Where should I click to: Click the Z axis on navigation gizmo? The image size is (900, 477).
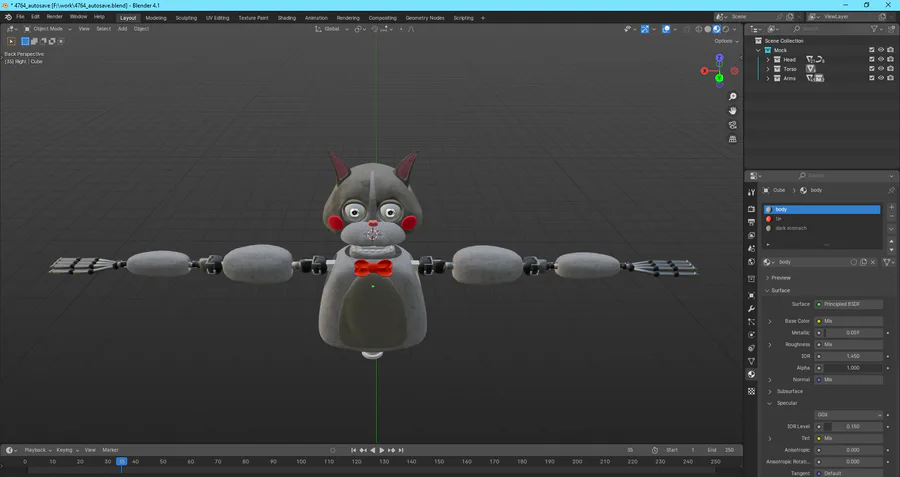(719, 57)
